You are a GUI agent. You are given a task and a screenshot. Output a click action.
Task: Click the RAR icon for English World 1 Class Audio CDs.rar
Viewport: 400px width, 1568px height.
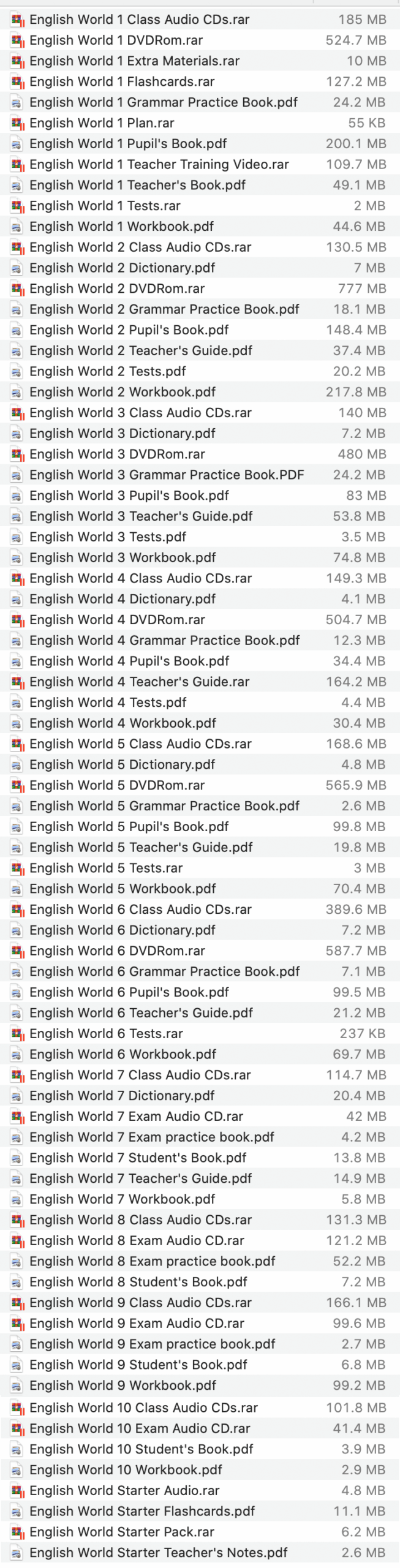pos(17,20)
